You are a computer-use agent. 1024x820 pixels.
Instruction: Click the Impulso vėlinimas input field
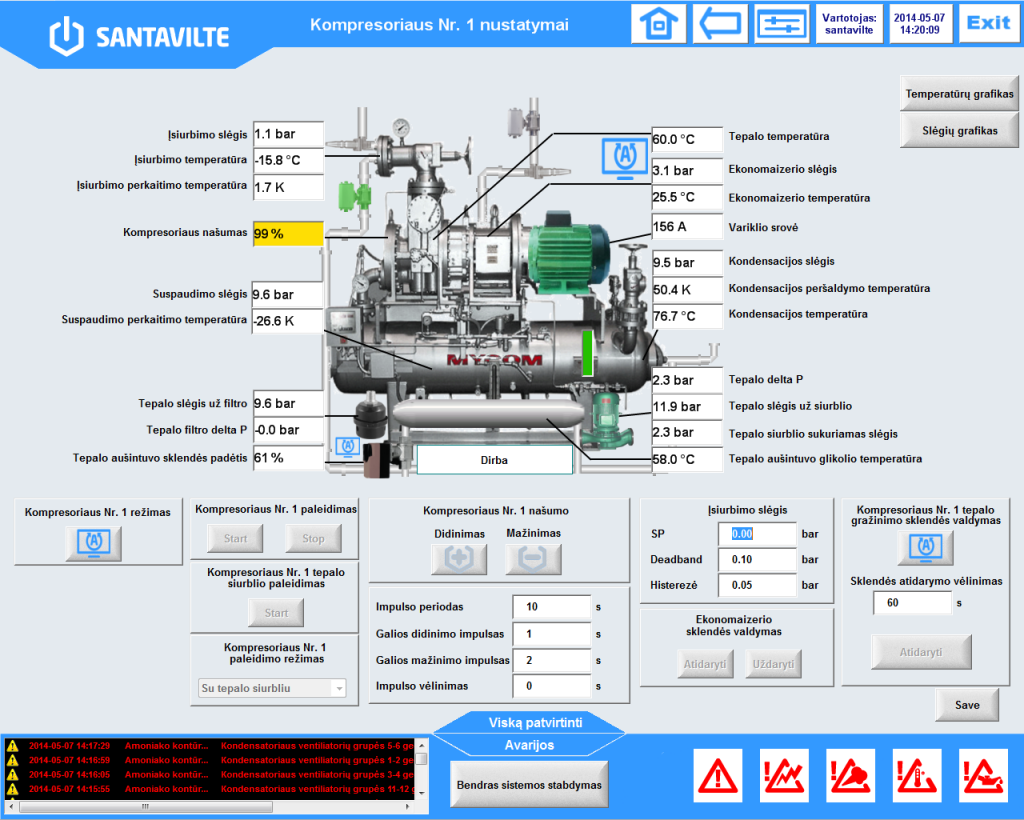point(552,686)
